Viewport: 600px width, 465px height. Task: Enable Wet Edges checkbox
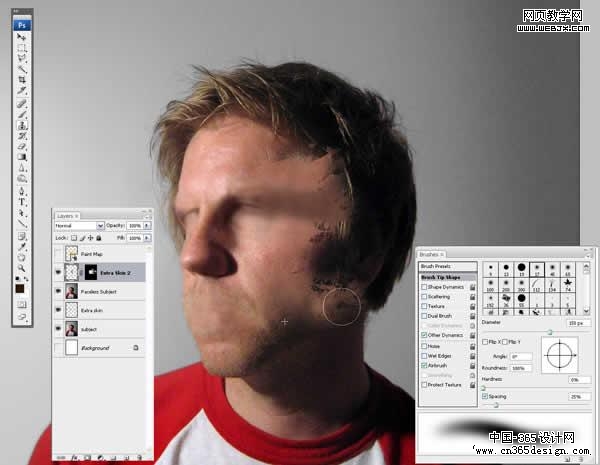[x=424, y=356]
